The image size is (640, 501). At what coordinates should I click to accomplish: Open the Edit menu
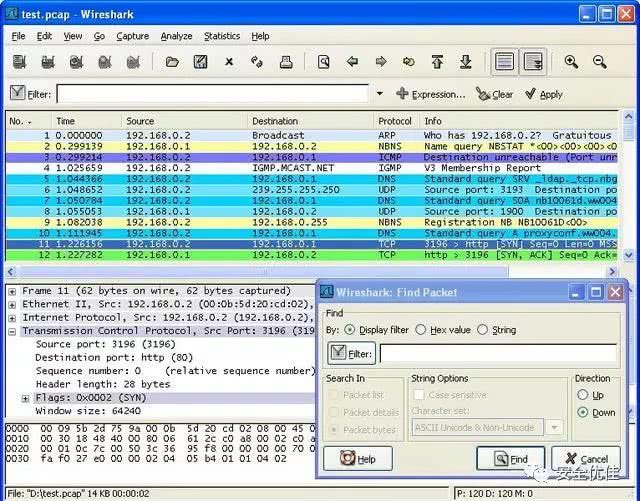[44, 36]
